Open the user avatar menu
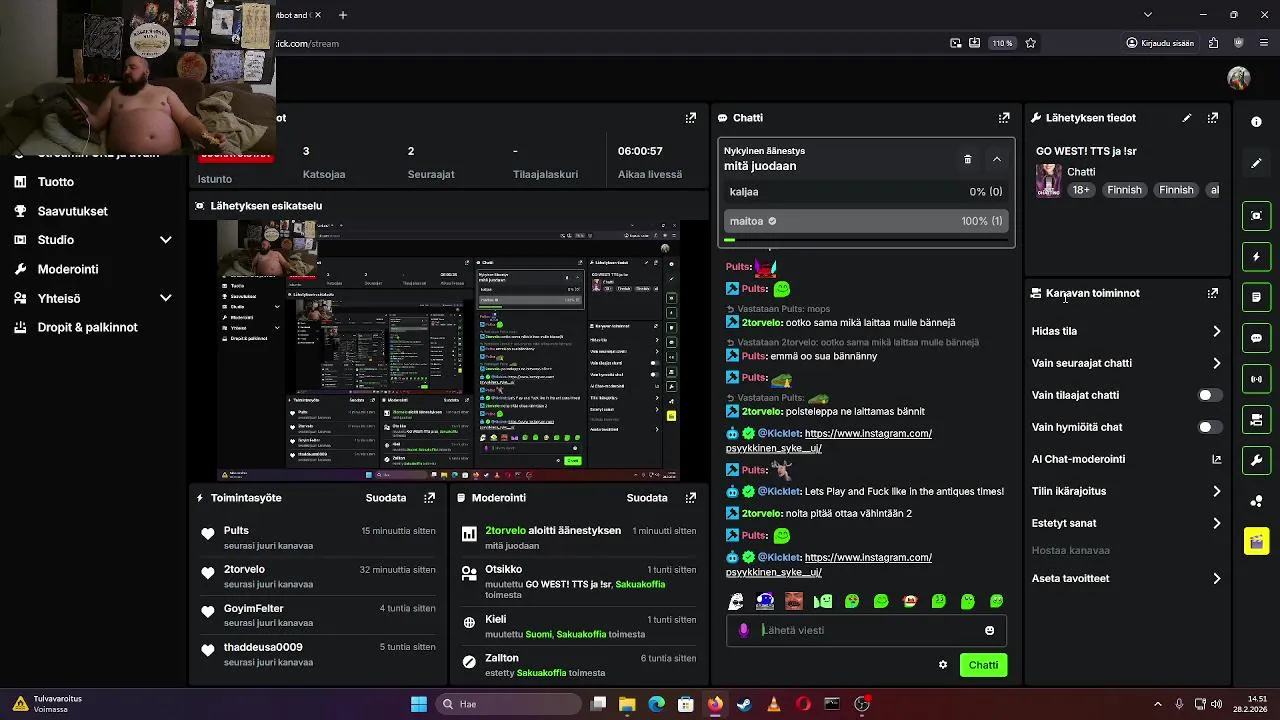Viewport: 1280px width, 720px height. 1238,78
